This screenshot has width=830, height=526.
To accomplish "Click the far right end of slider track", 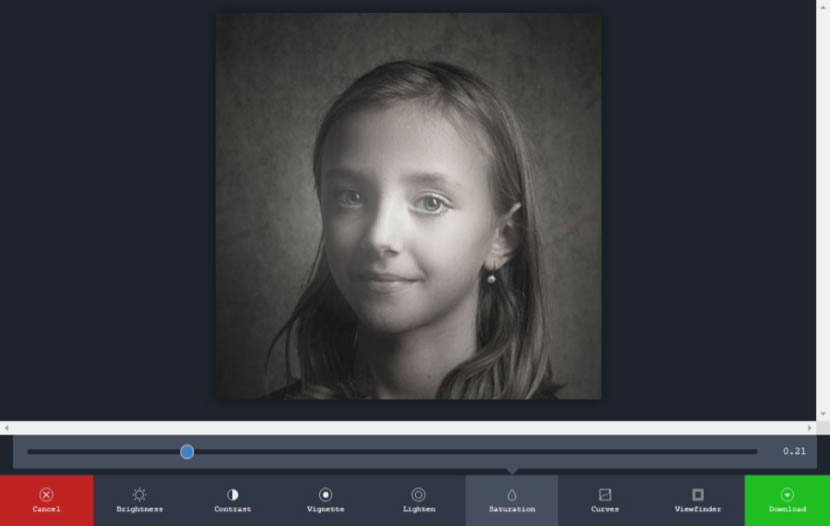I will click(x=755, y=452).
